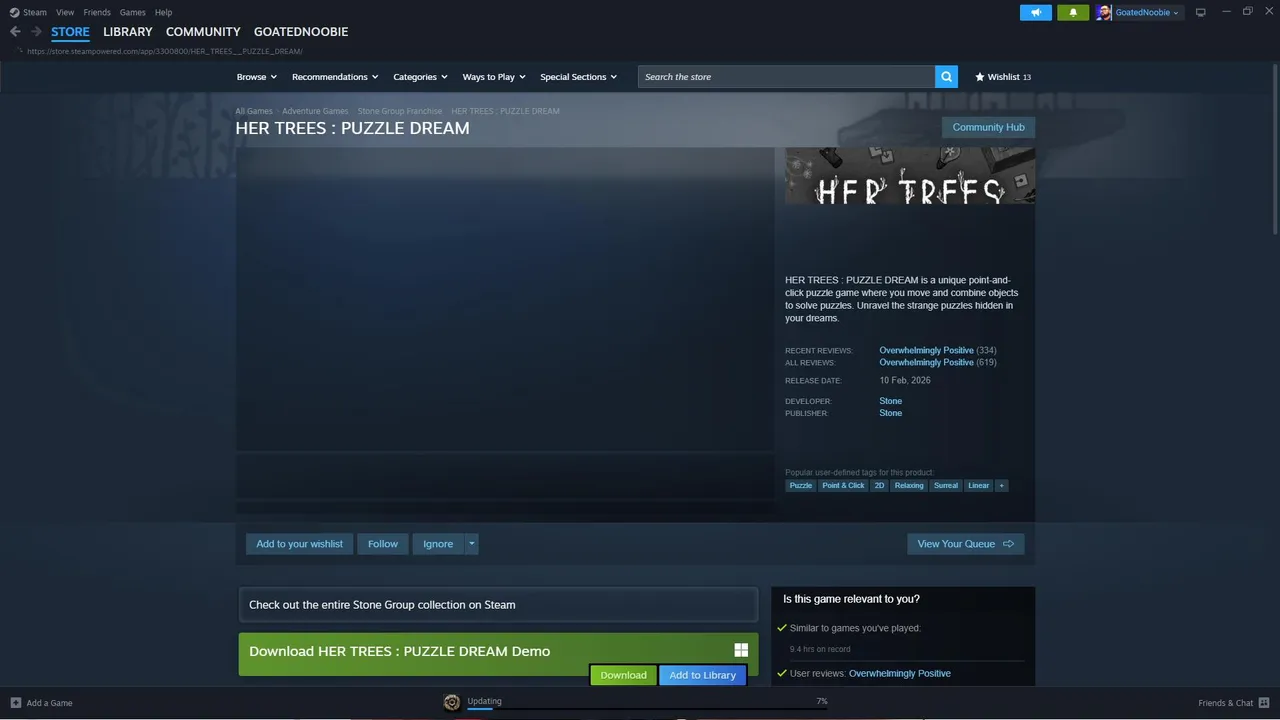Image resolution: width=1280 pixels, height=720 pixels.
Task: Open the Games menu
Action: click(x=132, y=12)
